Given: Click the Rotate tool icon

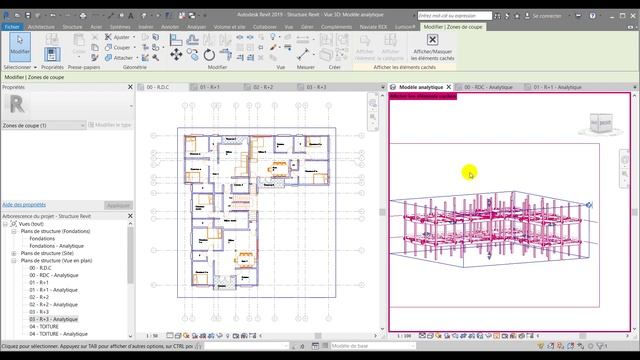Looking at the screenshot, I should click(209, 54).
